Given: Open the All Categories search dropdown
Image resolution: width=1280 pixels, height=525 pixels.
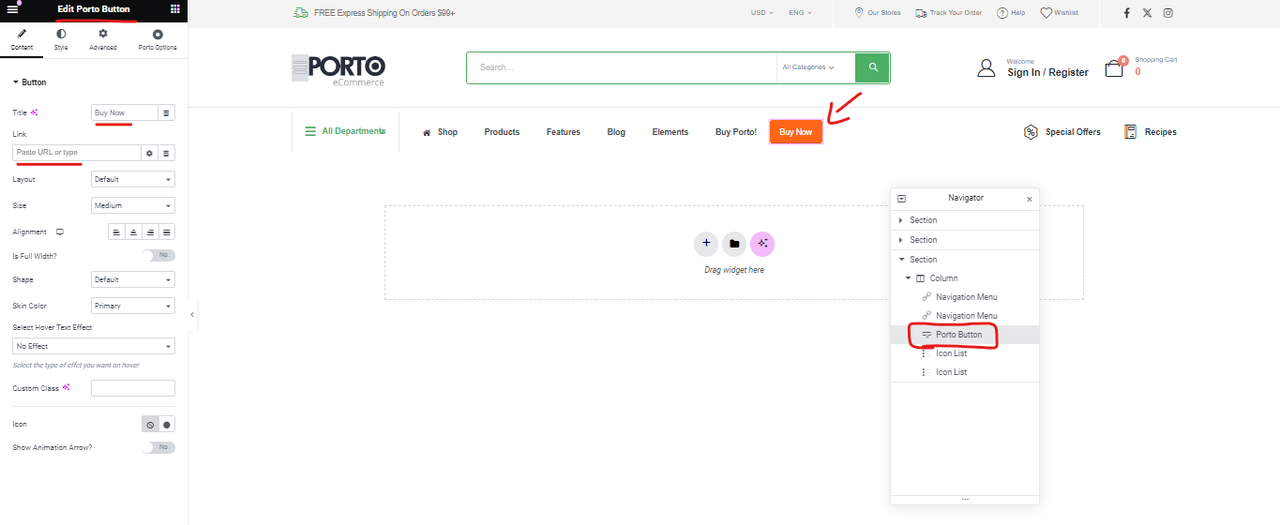Looking at the screenshot, I should pyautogui.click(x=808, y=68).
